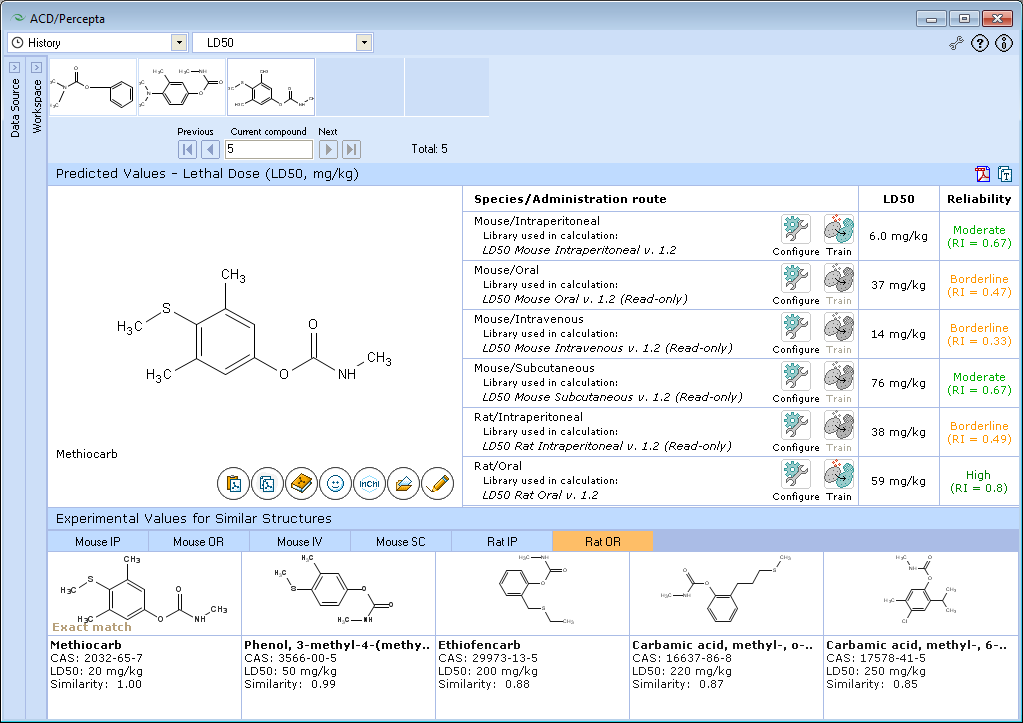
Task: Expand the Data Source panel
Action: 14,67
